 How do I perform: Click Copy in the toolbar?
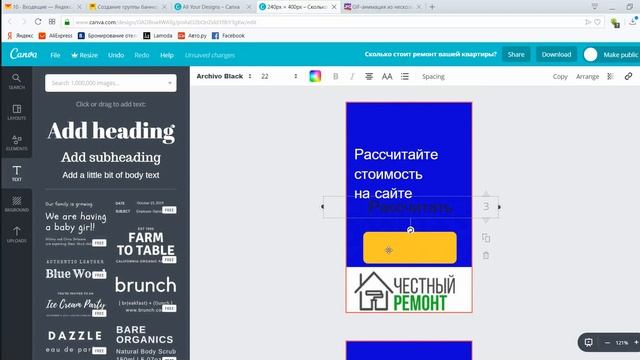pos(560,76)
